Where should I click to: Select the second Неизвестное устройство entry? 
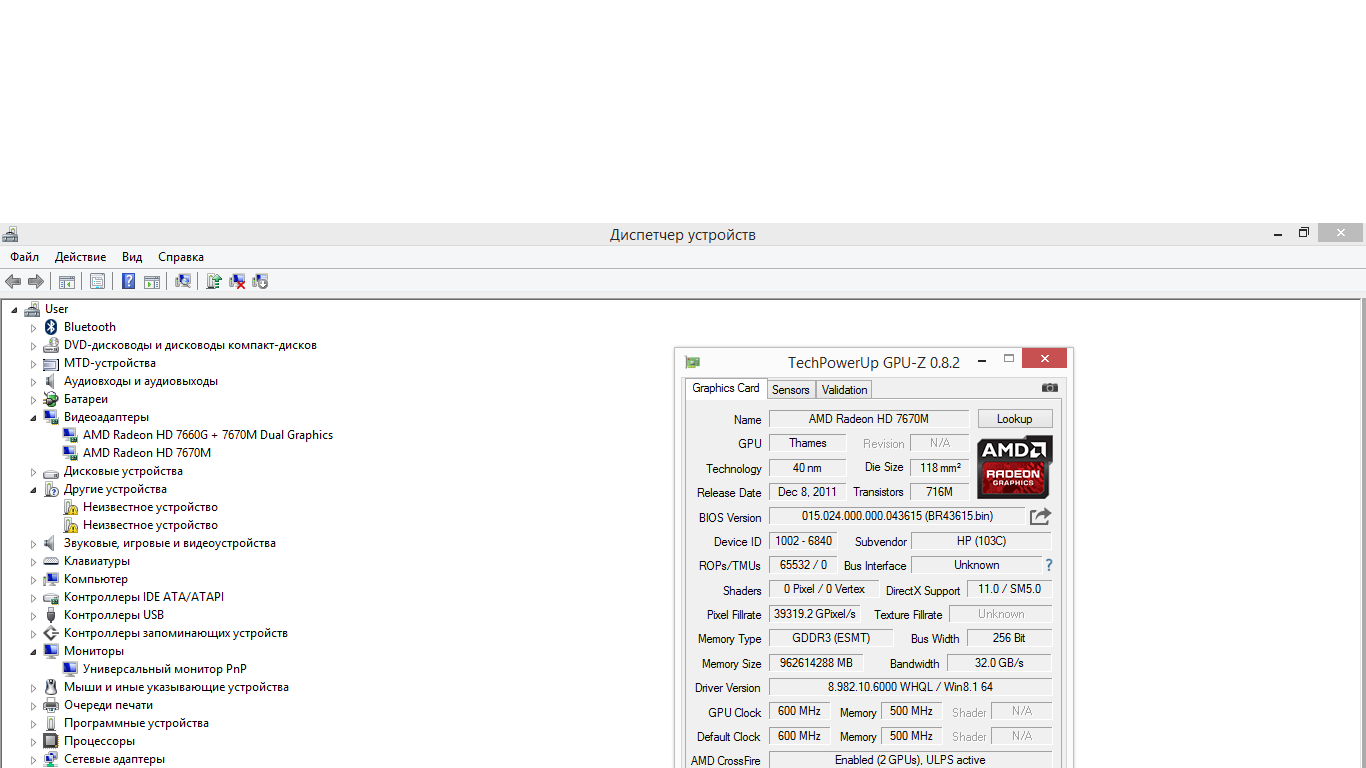(150, 525)
